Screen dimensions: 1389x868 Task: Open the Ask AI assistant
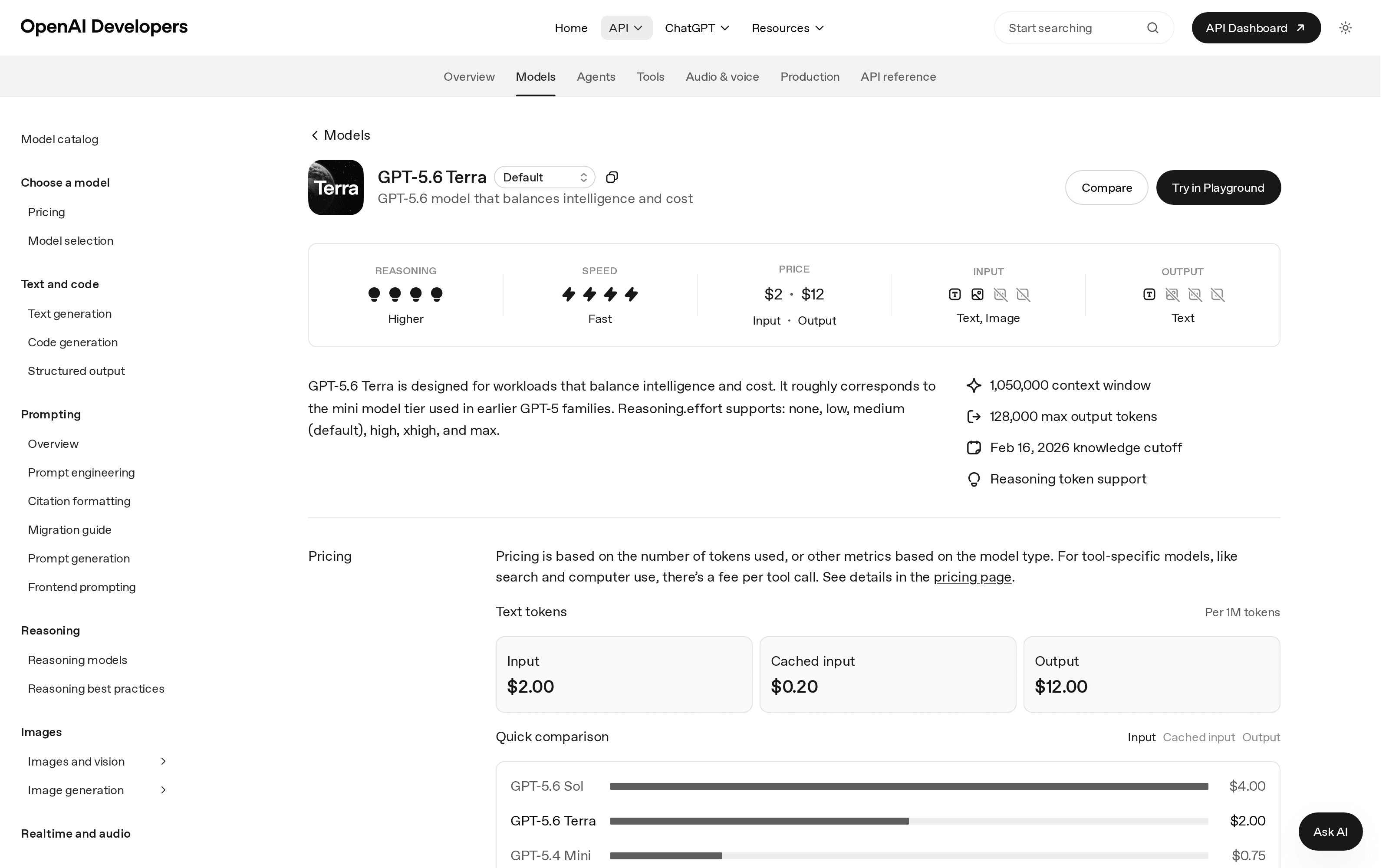click(x=1330, y=831)
